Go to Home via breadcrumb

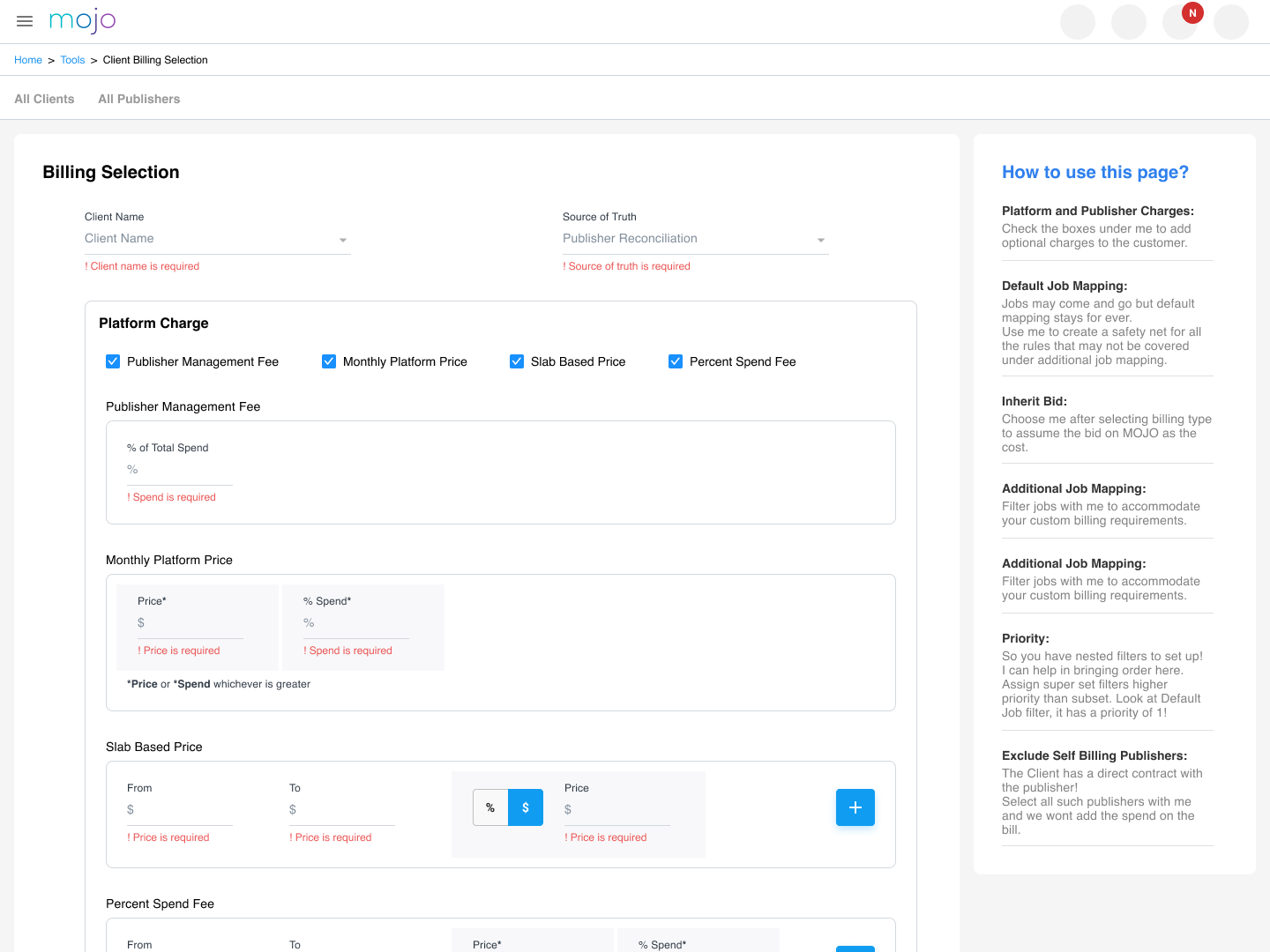[x=28, y=60]
